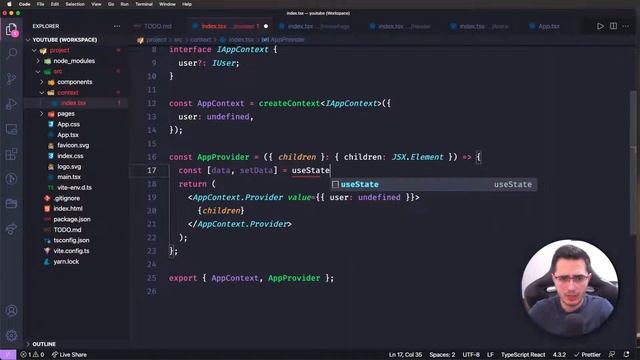Screen dimensions: 640x360
Task: Click the feedback icon in status bar
Action: [612, 354]
